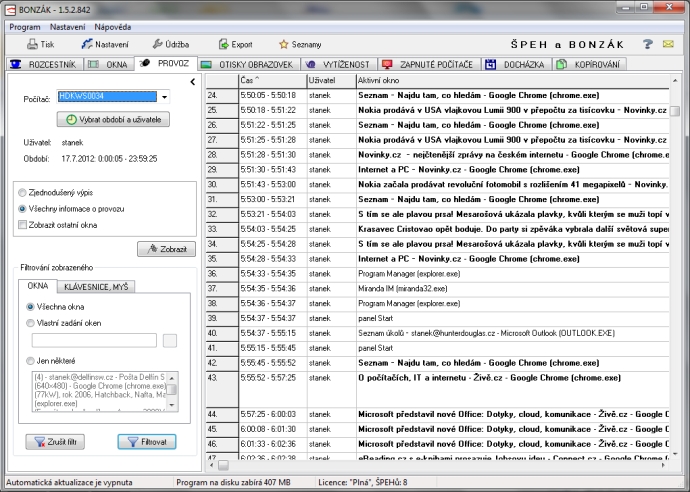The width and height of the screenshot is (690, 492).
Task: Open the Počítač combo box dropdown
Action: tap(164, 97)
